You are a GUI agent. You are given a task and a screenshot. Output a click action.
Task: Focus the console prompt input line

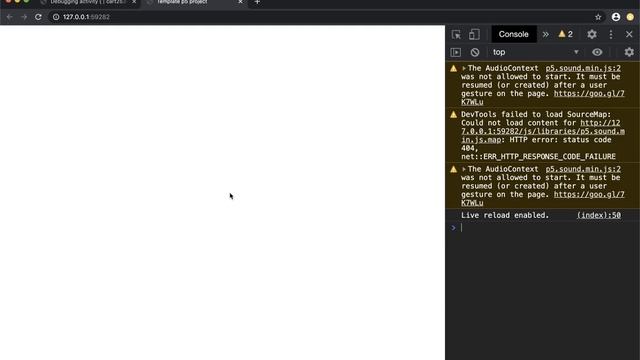[547, 228]
